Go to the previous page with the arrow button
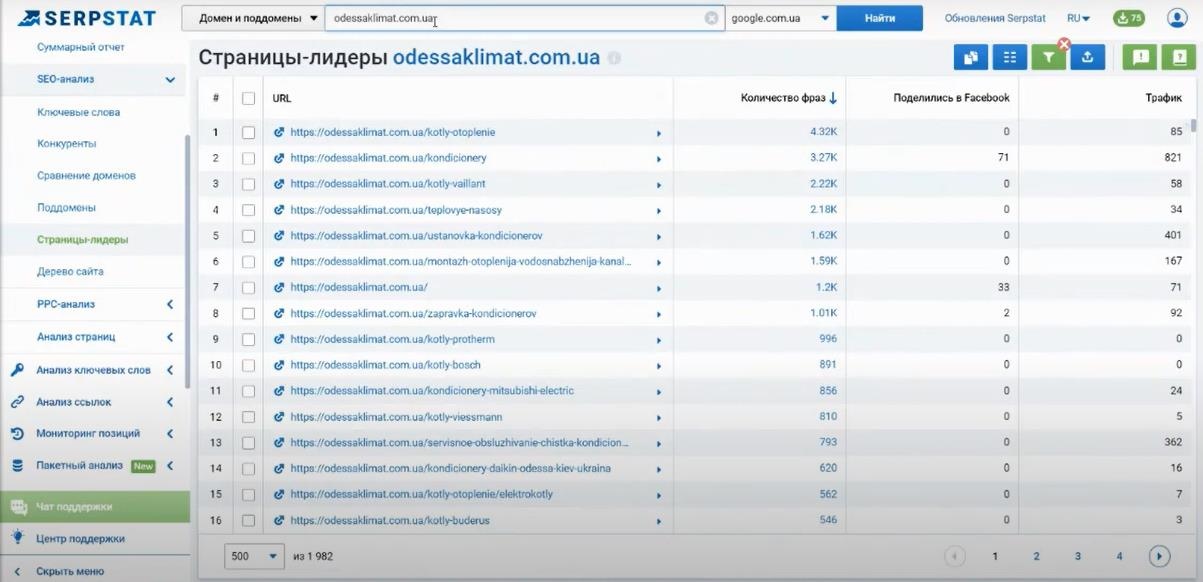 pos(955,556)
